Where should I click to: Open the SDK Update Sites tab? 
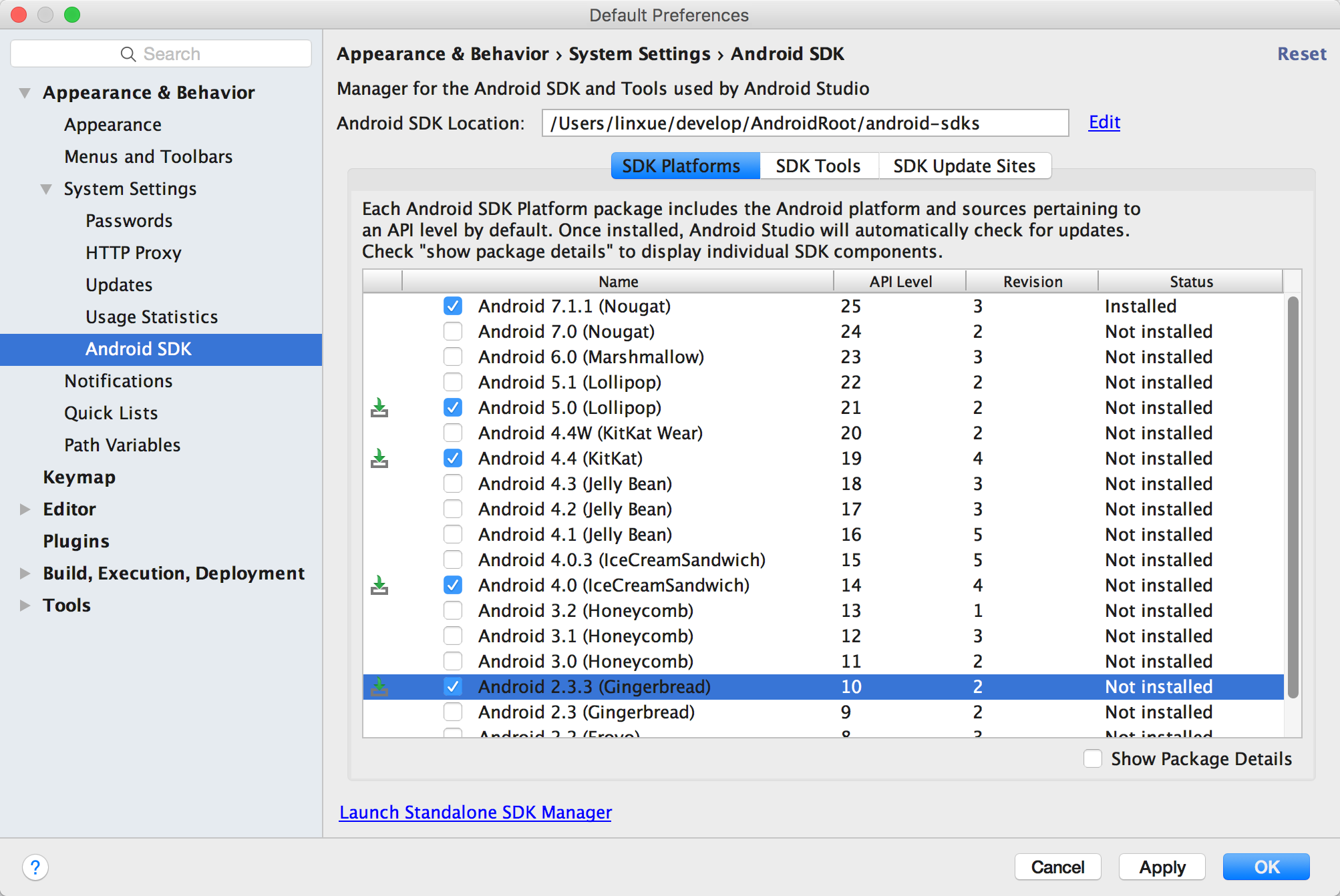click(965, 166)
